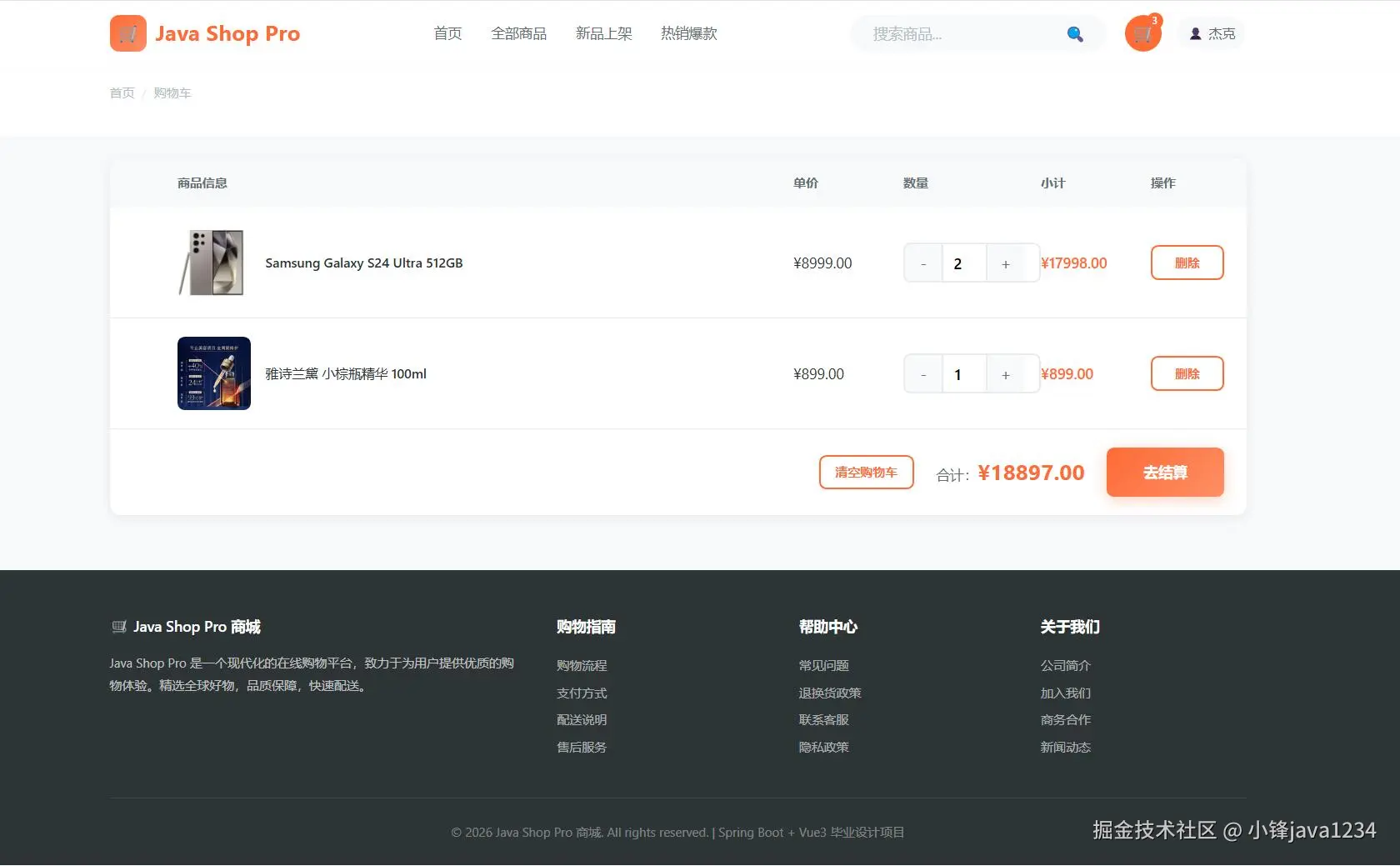Viewport: 1400px width, 866px height.
Task: Open the 新闻动态 footer link
Action: (1065, 747)
